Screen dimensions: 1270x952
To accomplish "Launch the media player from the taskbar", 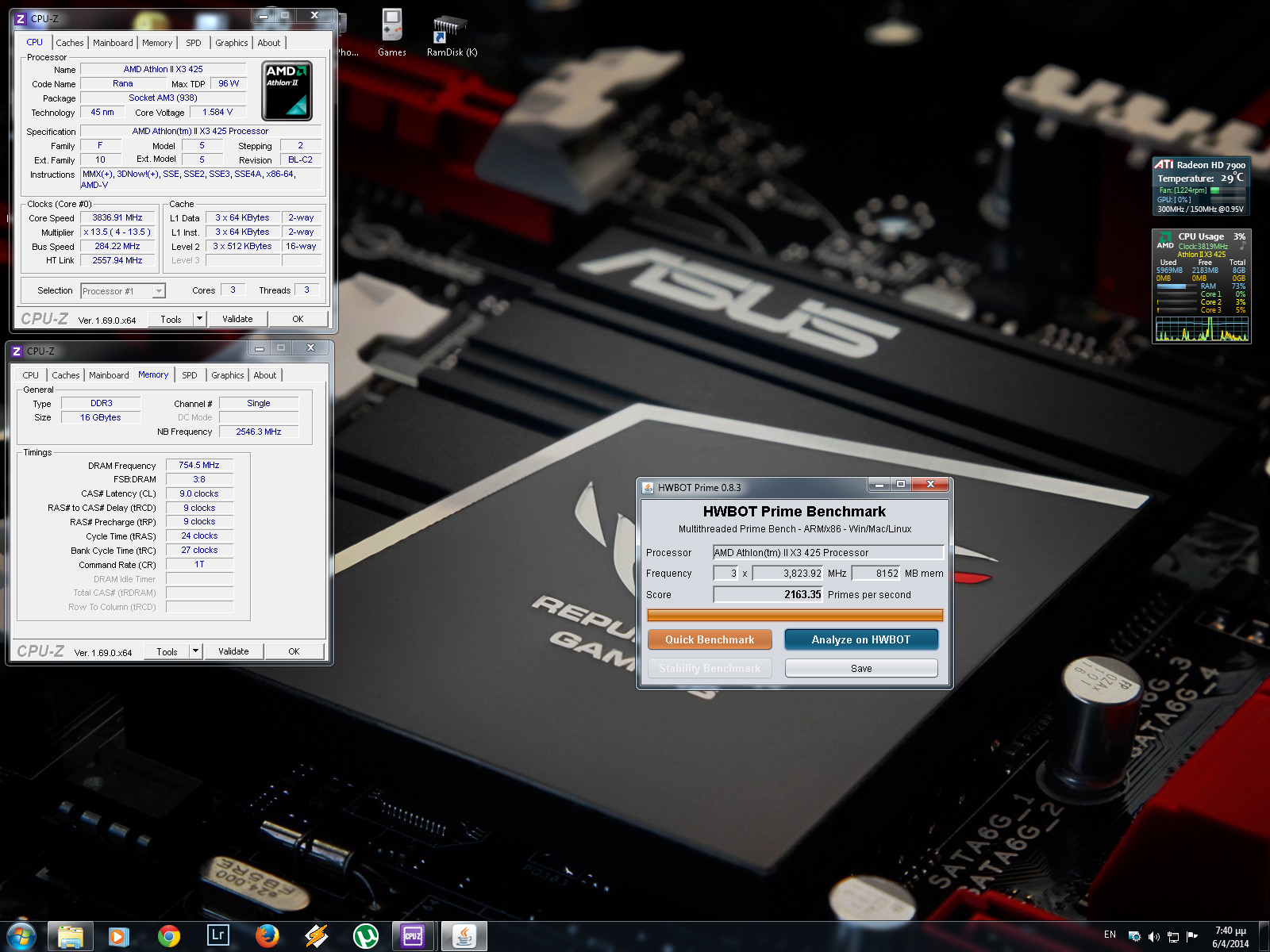I will tap(119, 937).
